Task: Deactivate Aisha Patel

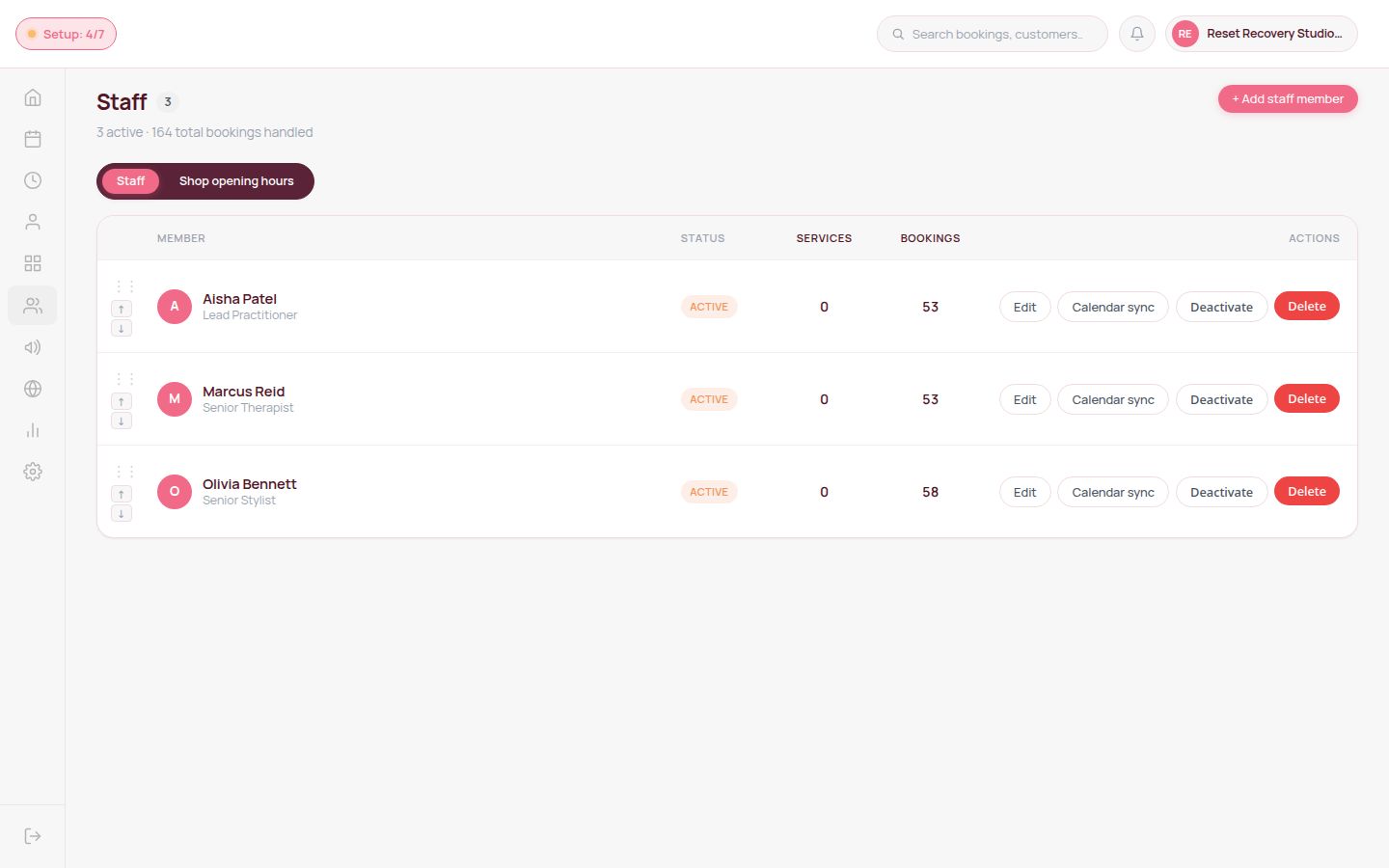Action: coord(1221,307)
